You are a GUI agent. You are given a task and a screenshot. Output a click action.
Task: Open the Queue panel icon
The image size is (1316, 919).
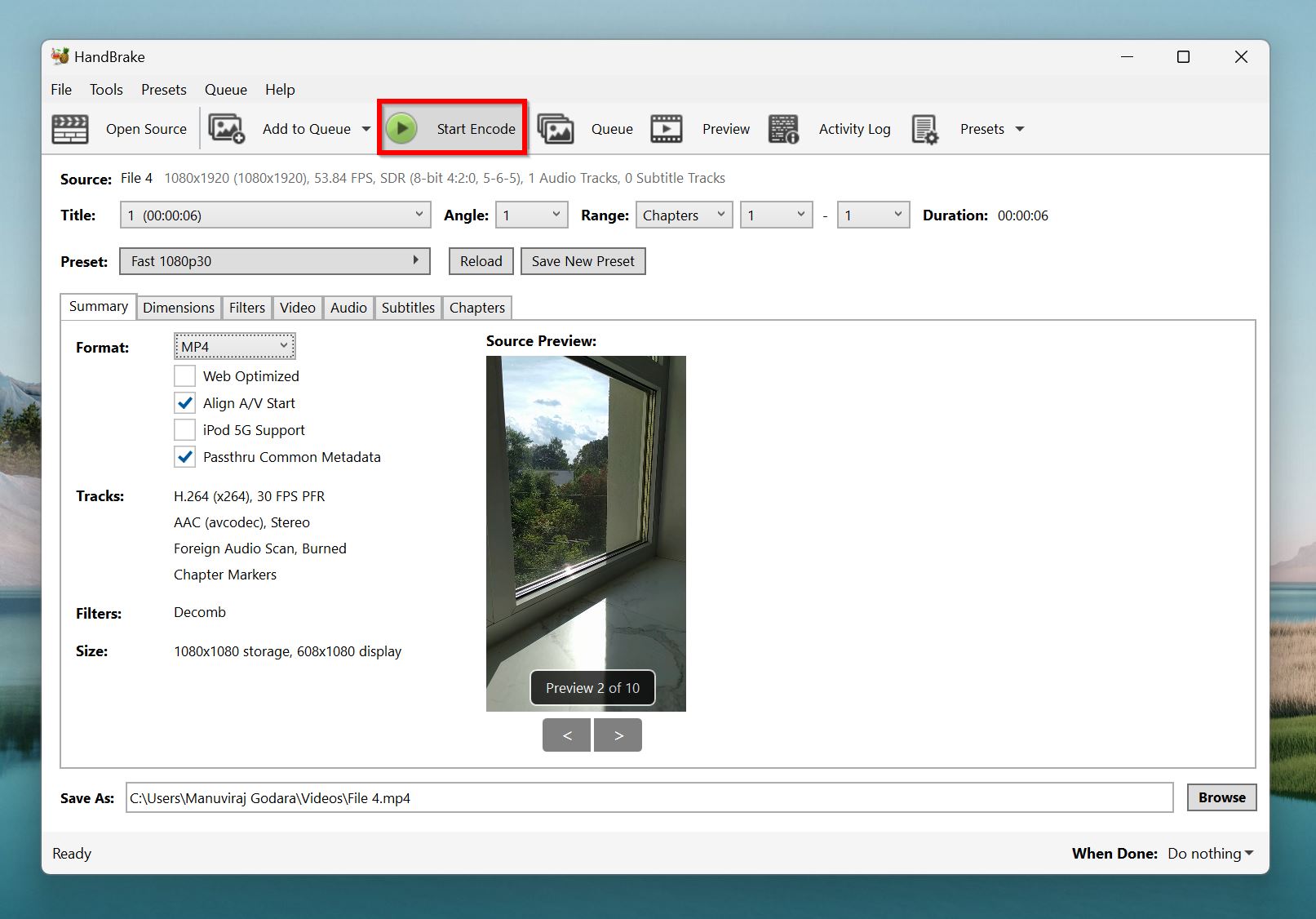[x=556, y=128]
